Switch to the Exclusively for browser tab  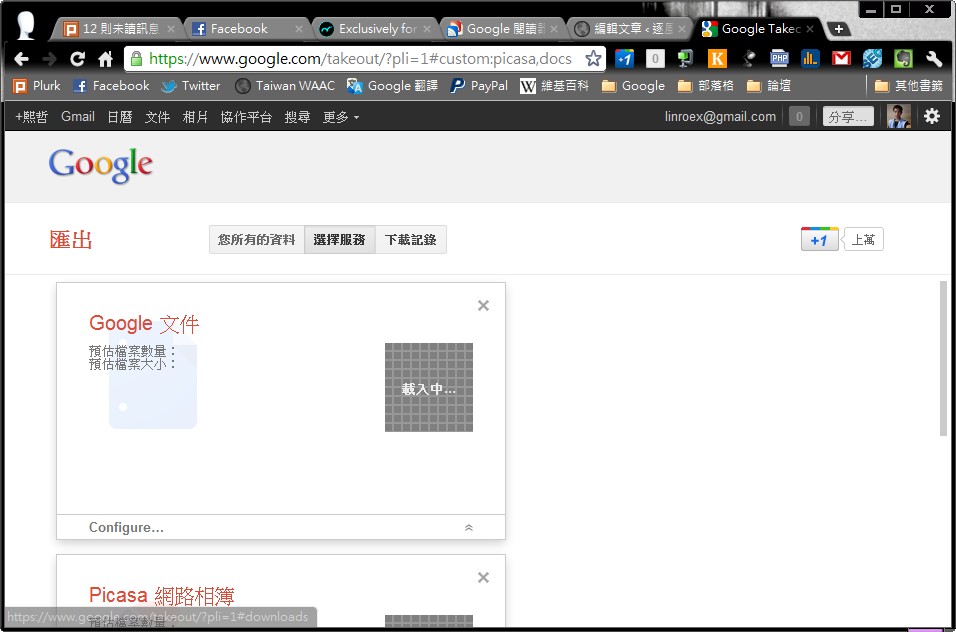pos(374,29)
